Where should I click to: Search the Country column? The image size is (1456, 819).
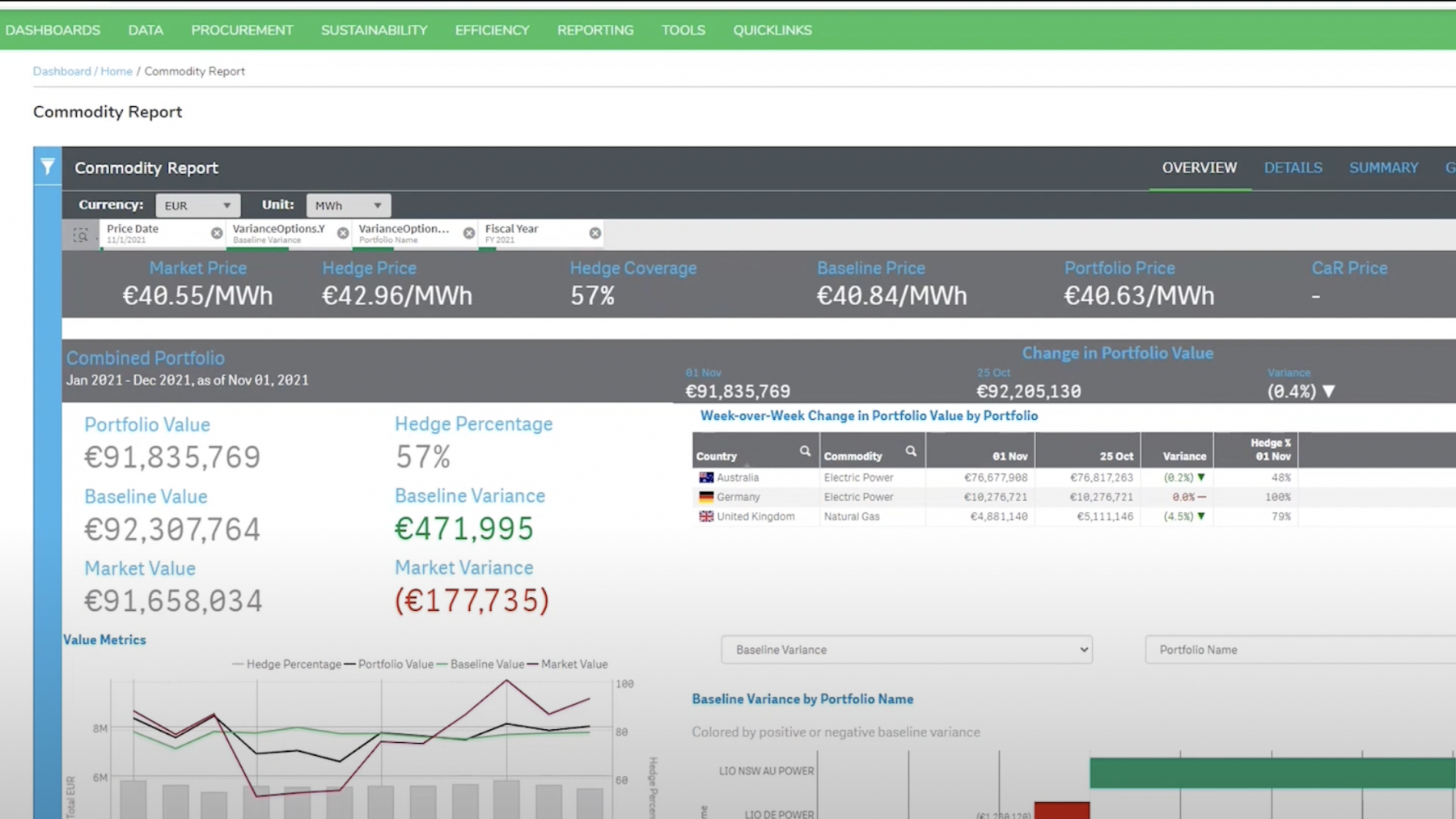click(x=805, y=452)
